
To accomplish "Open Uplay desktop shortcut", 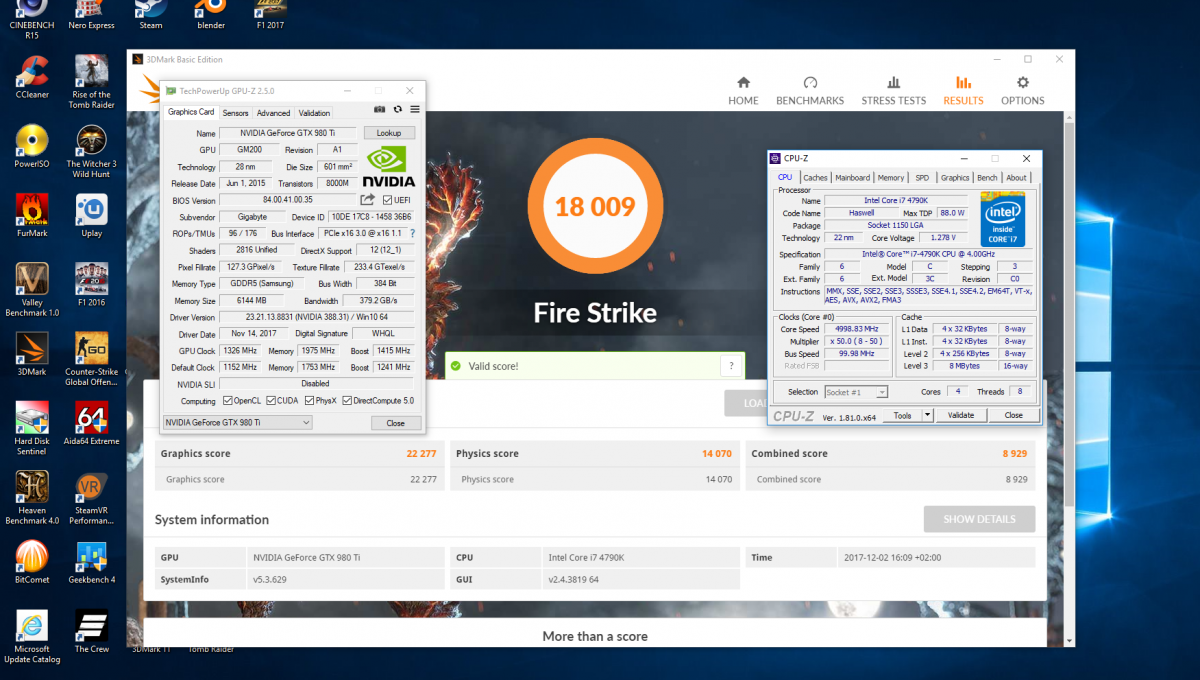I will pyautogui.click(x=92, y=216).
